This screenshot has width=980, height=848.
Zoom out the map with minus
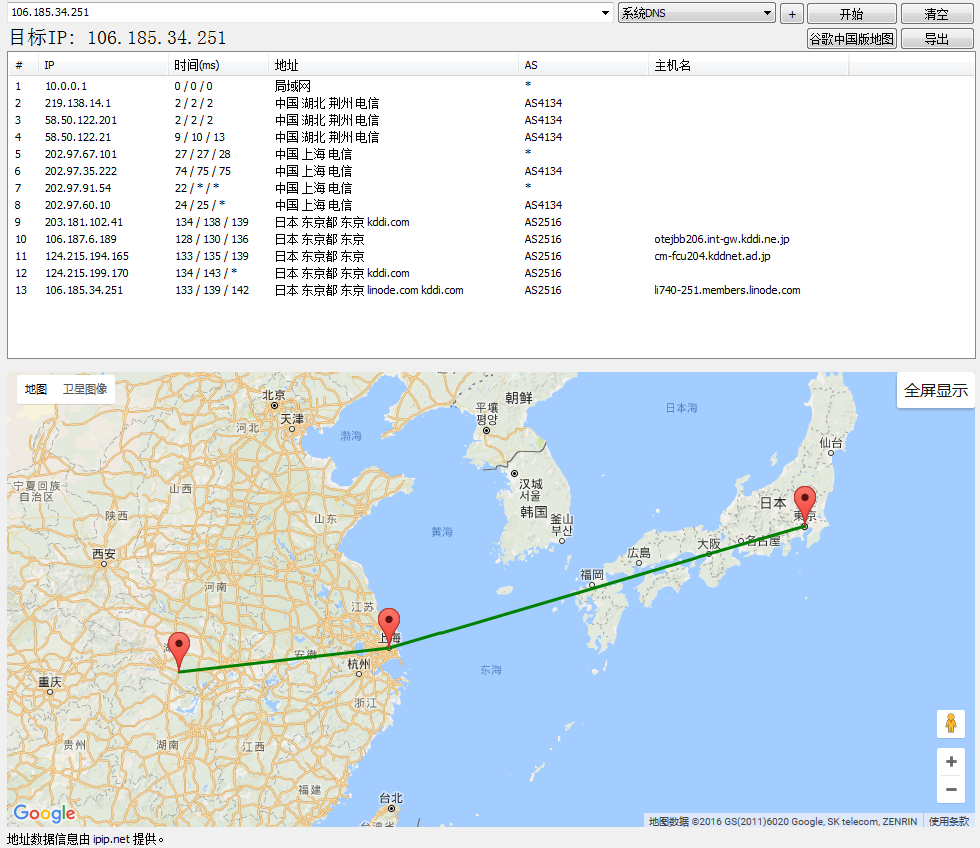point(951,789)
